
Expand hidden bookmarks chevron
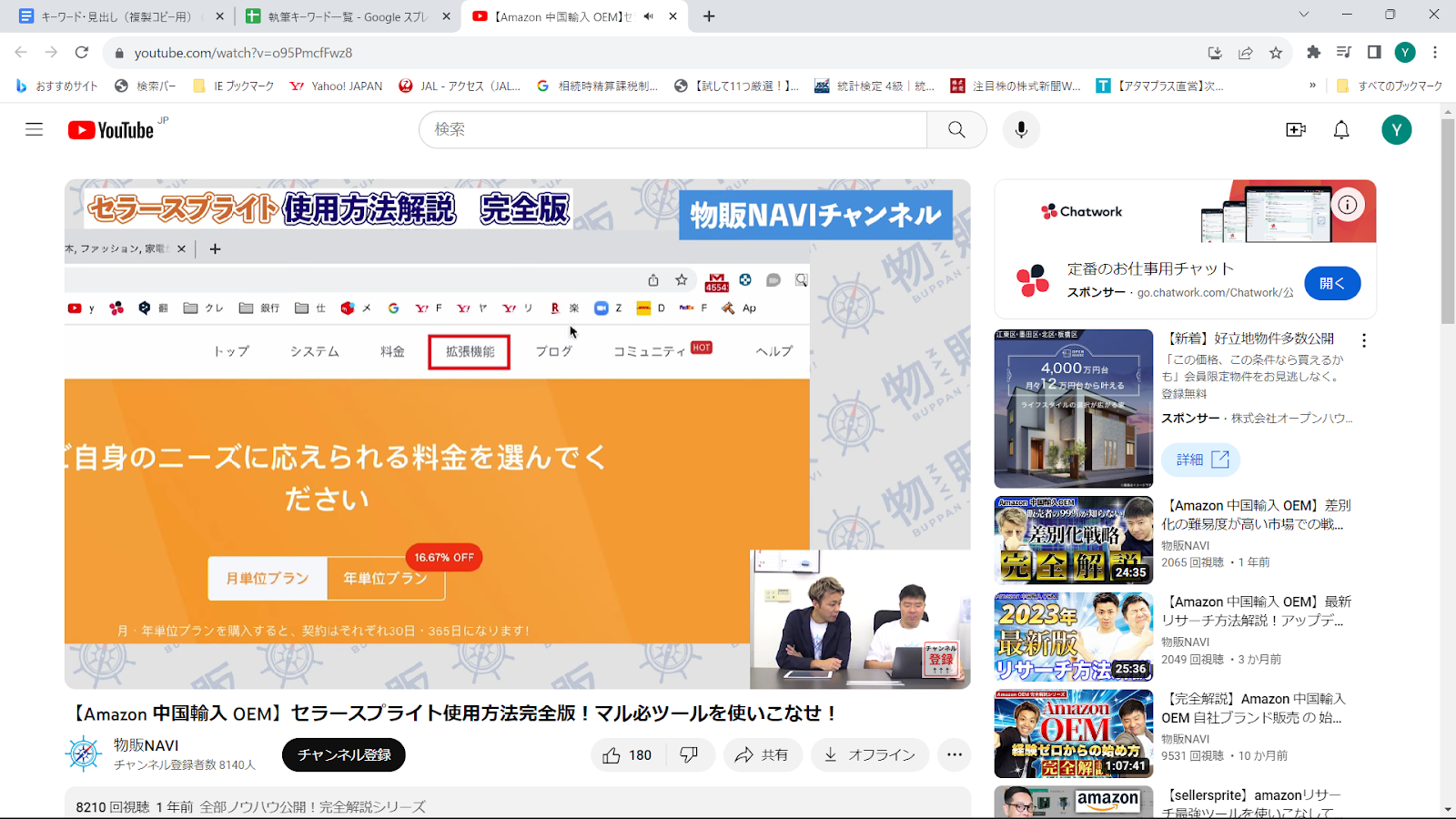point(1312,86)
